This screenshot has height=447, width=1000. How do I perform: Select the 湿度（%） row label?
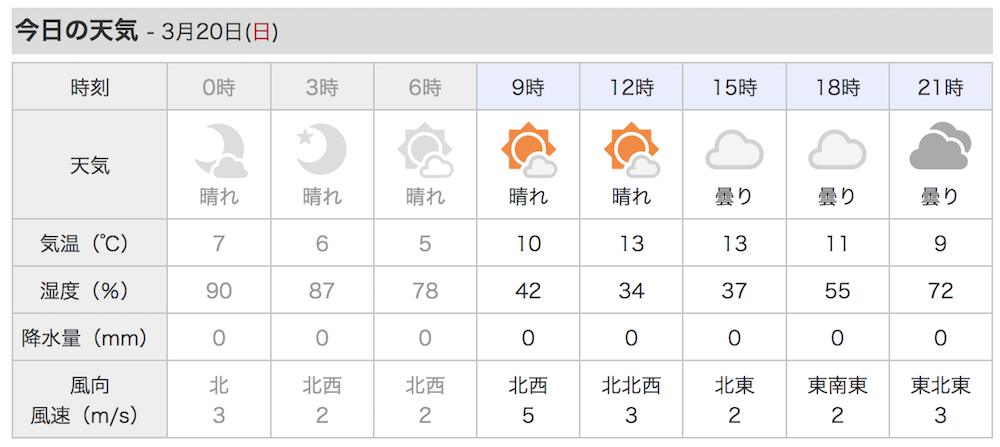[x=90, y=290]
